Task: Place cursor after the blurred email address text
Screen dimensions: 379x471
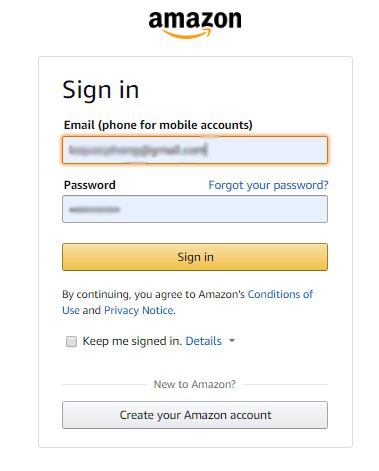Action: tap(207, 150)
